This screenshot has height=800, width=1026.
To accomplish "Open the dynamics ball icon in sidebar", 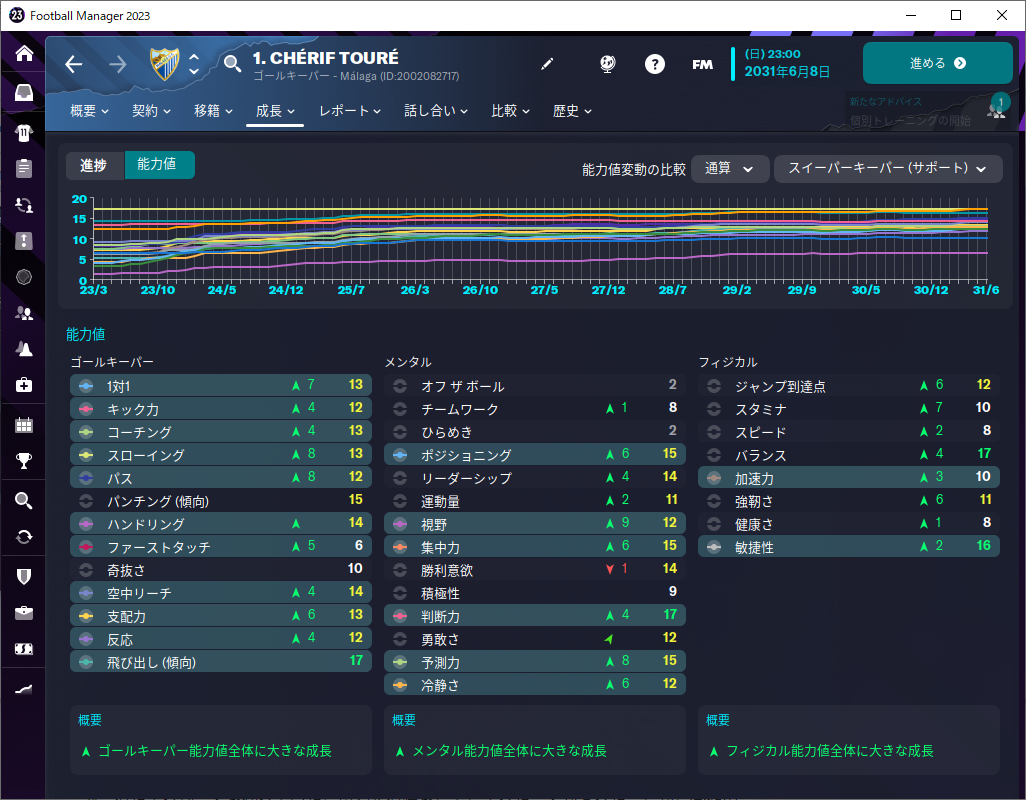I will click(24, 277).
